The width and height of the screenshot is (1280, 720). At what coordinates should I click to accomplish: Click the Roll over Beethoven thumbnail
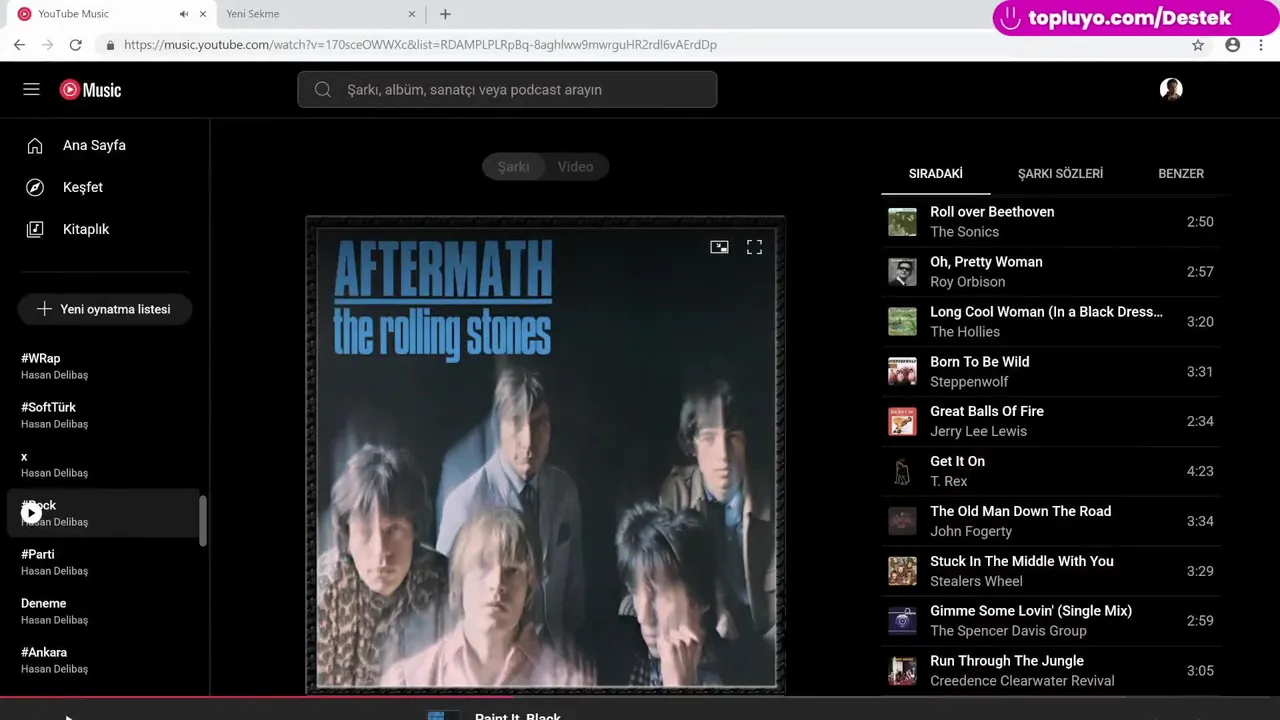(x=902, y=222)
